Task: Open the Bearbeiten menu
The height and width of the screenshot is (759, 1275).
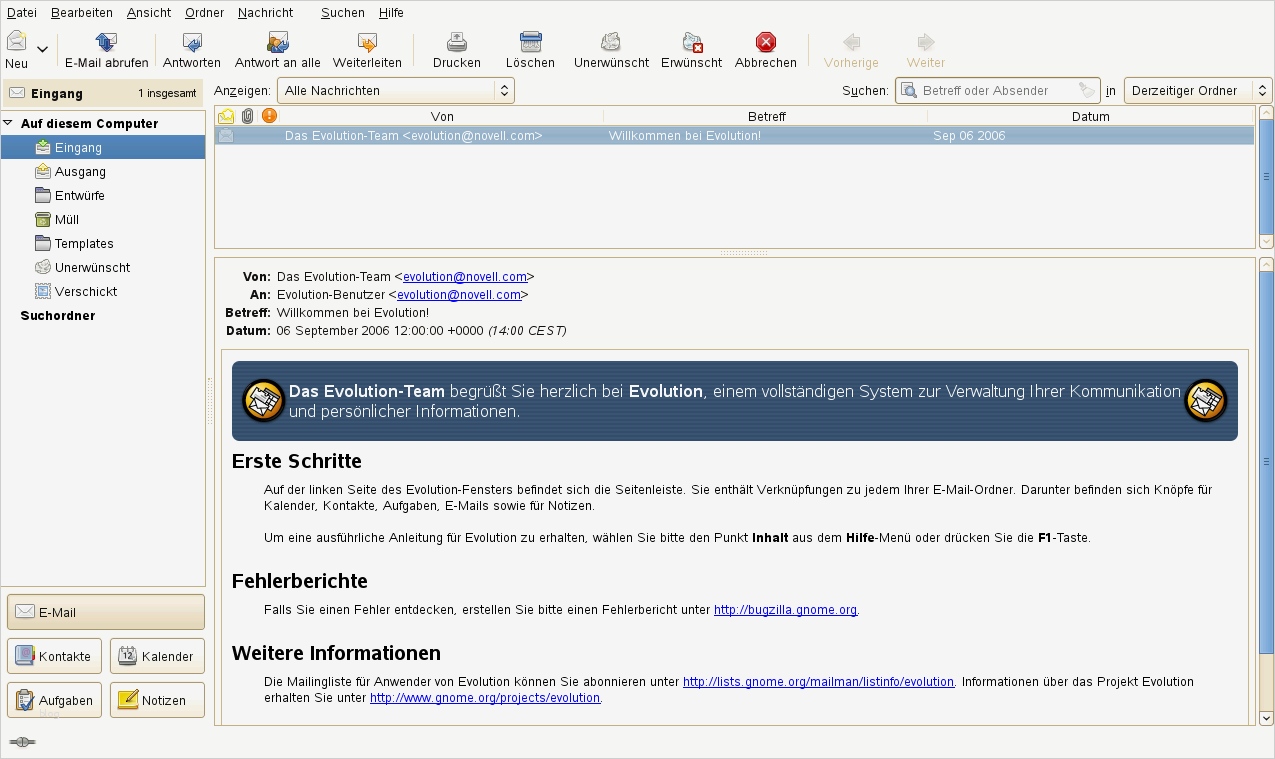Action: (x=82, y=12)
